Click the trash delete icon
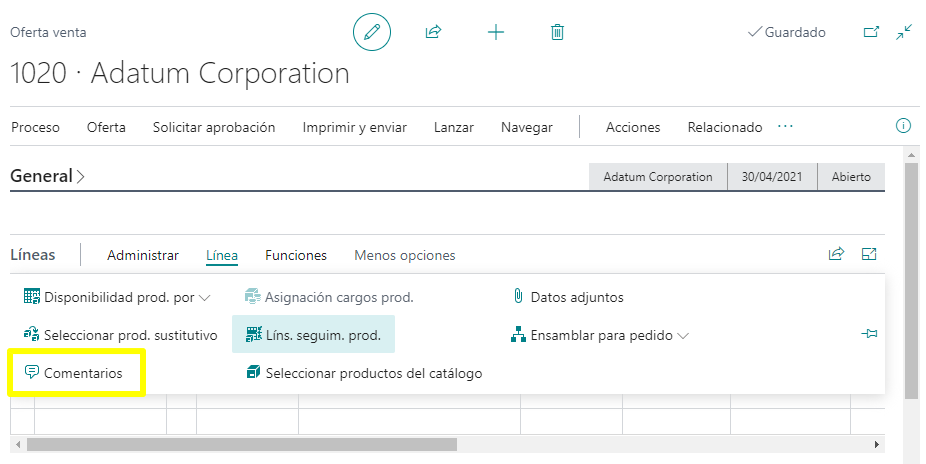The image size is (926, 464). coord(558,32)
